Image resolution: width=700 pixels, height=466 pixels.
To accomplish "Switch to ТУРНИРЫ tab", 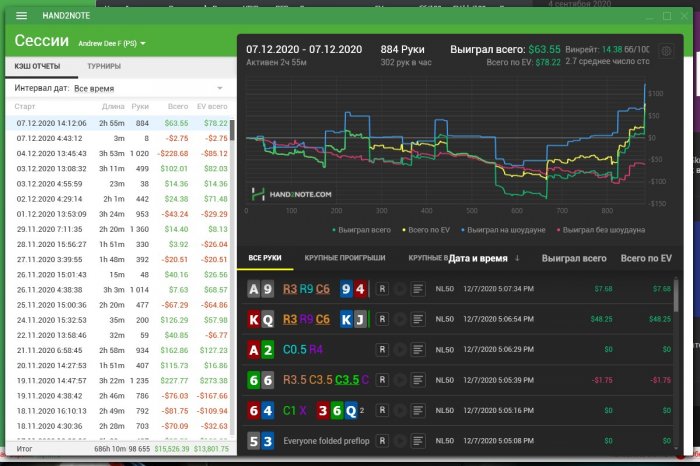I will click(x=104, y=66).
